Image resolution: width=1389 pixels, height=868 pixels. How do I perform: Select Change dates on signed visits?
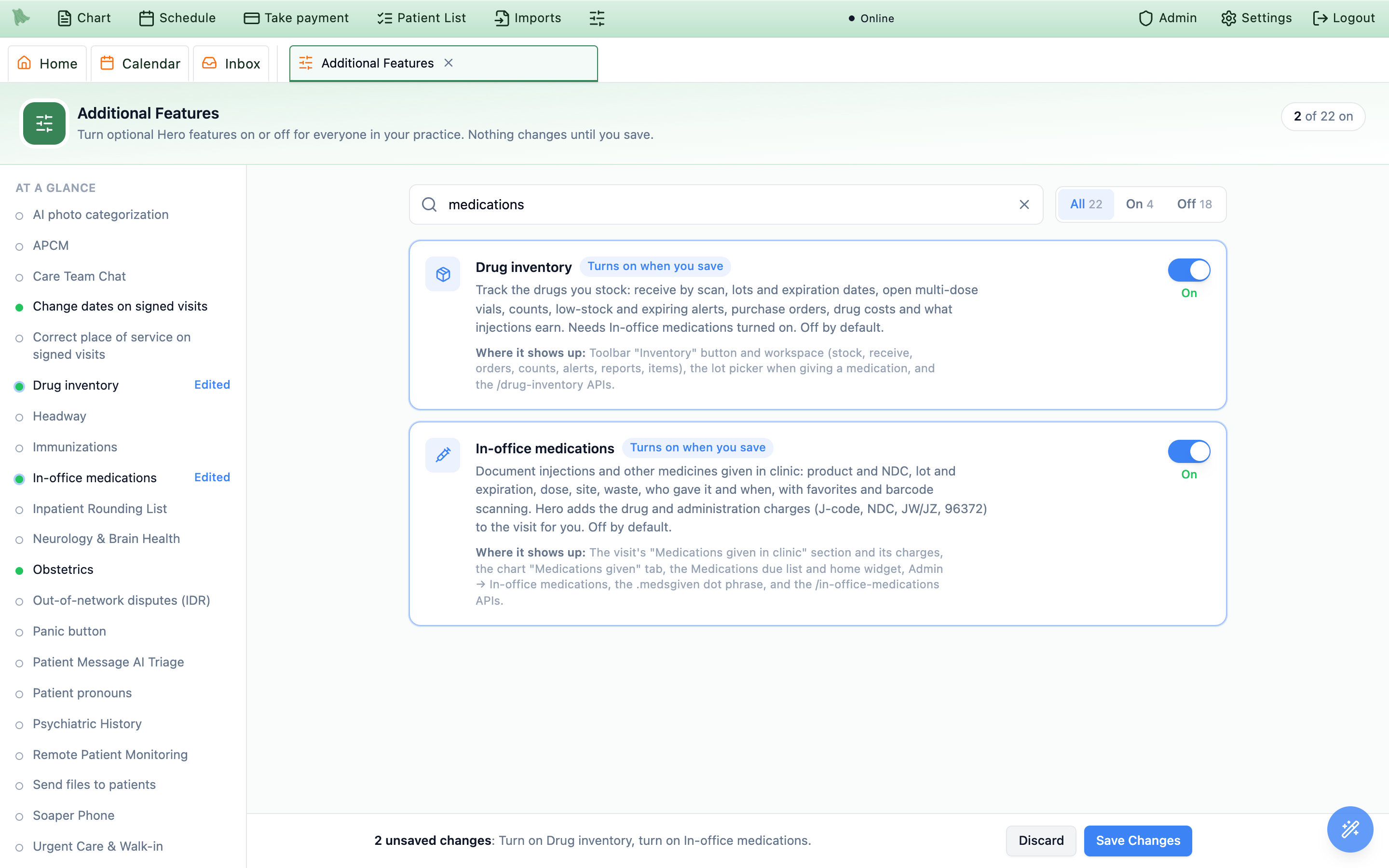120,306
